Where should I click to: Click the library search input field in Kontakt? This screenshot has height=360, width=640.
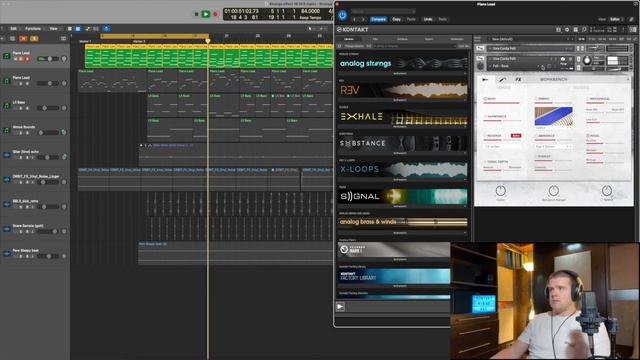[x=414, y=46]
